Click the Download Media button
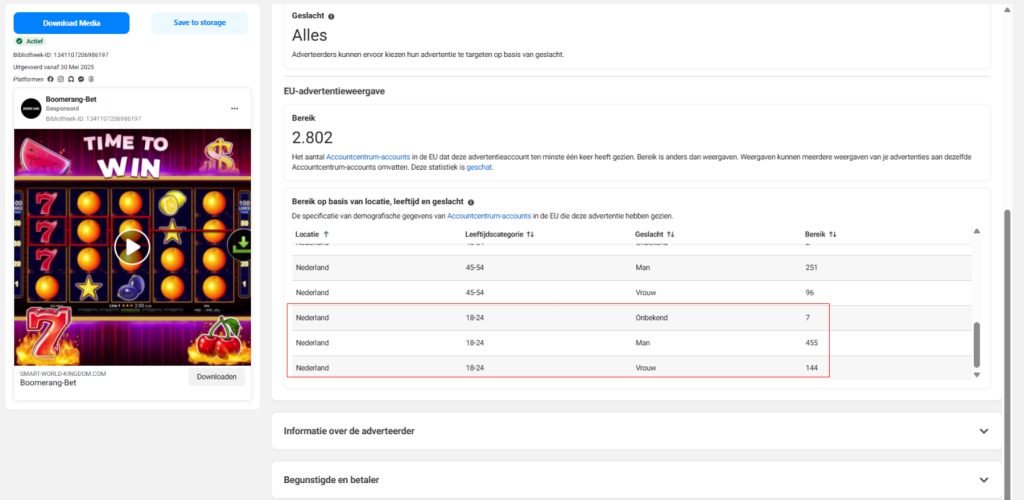 72,23
